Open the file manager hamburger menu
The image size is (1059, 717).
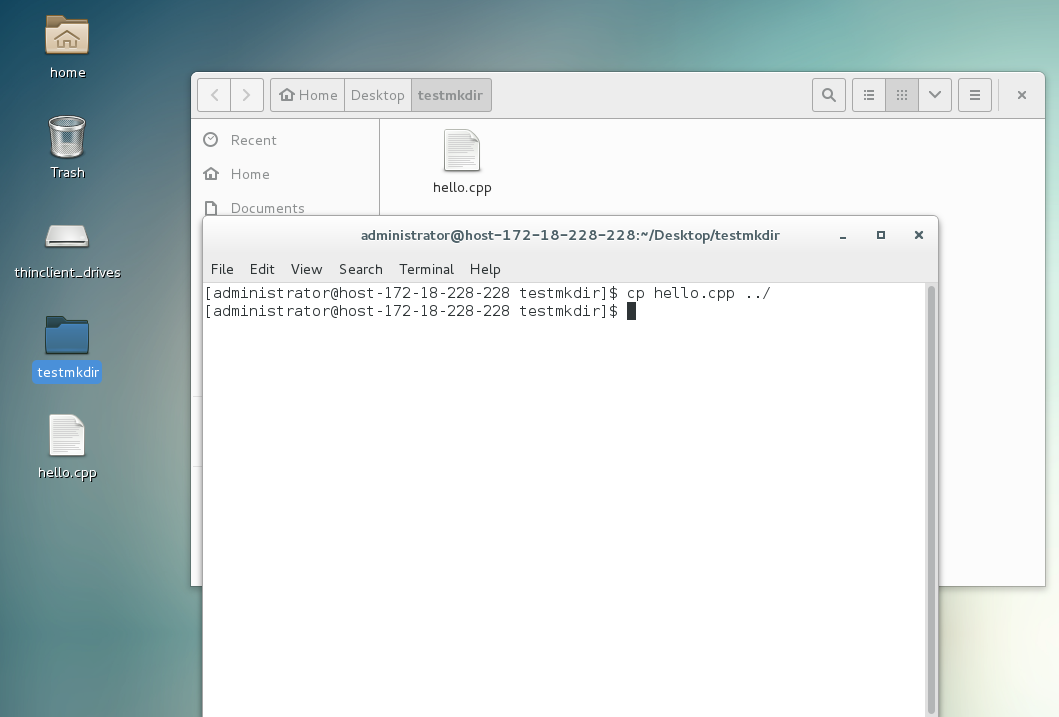coord(974,95)
